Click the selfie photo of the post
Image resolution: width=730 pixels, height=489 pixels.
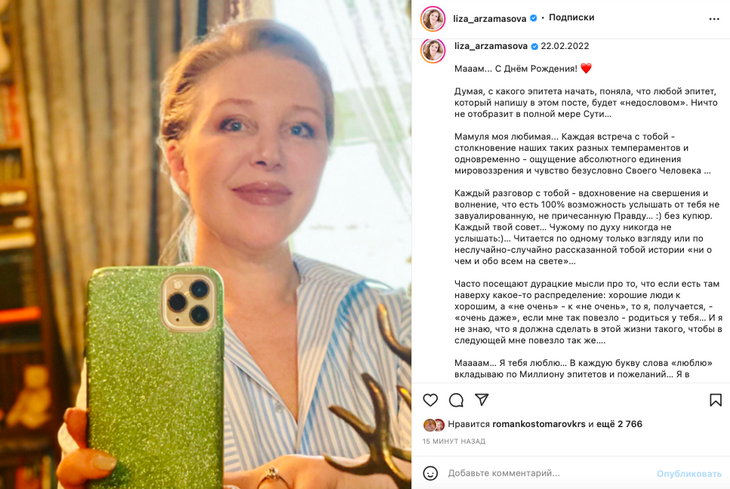pyautogui.click(x=205, y=244)
